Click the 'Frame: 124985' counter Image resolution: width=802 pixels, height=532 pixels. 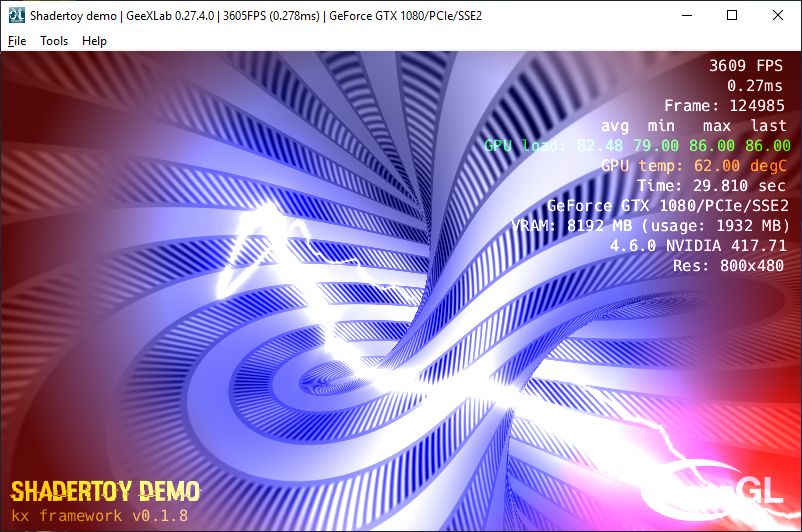point(724,105)
